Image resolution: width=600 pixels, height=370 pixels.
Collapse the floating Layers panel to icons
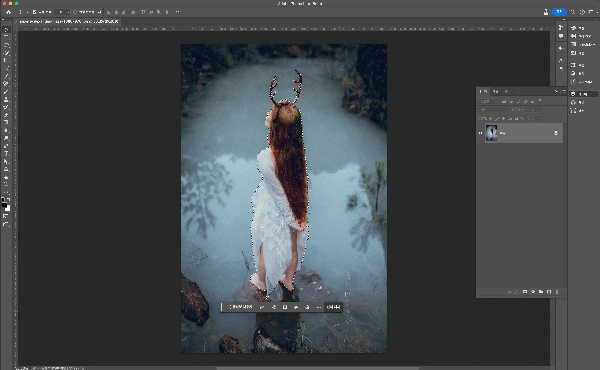tap(556, 91)
